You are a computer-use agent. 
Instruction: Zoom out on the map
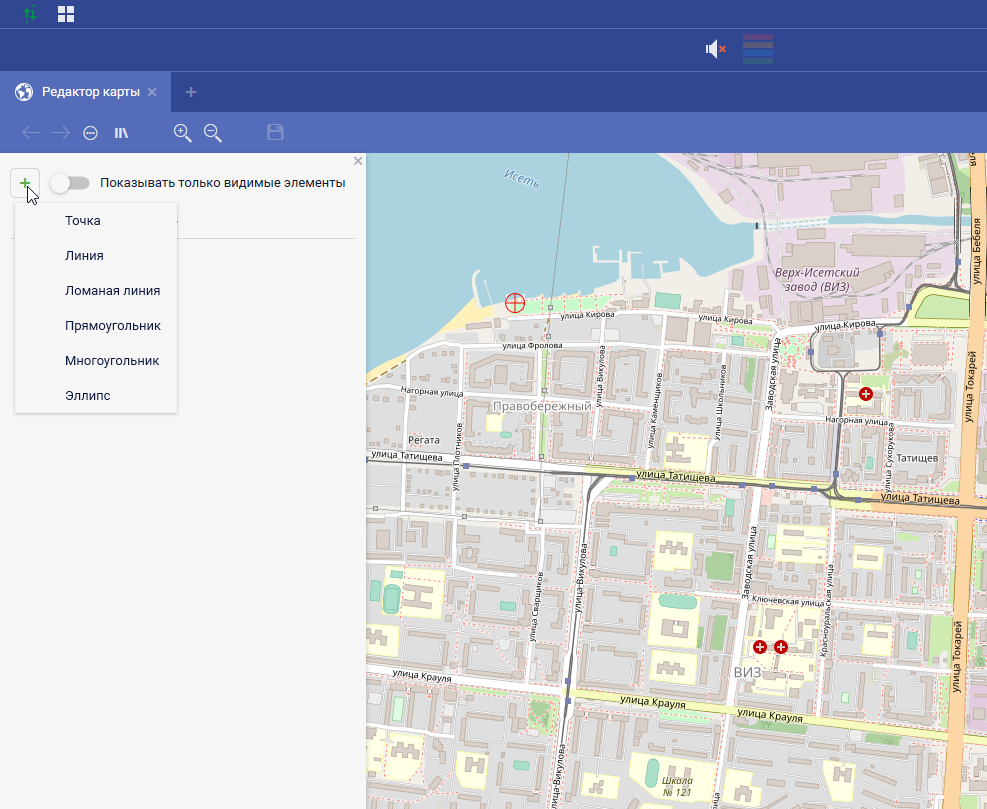point(212,132)
